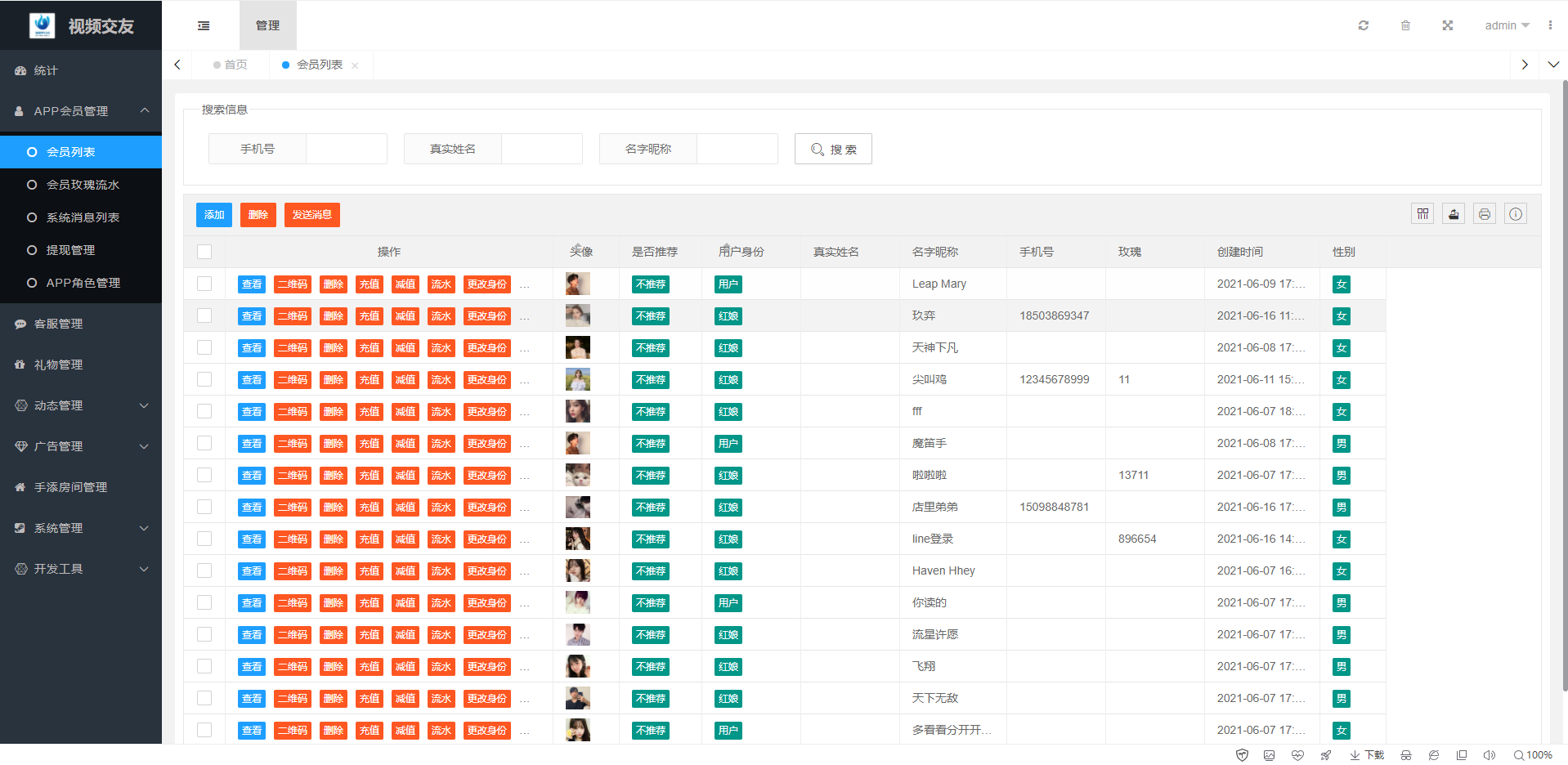Open the admin user dropdown
1568x765 pixels.
(x=1507, y=25)
